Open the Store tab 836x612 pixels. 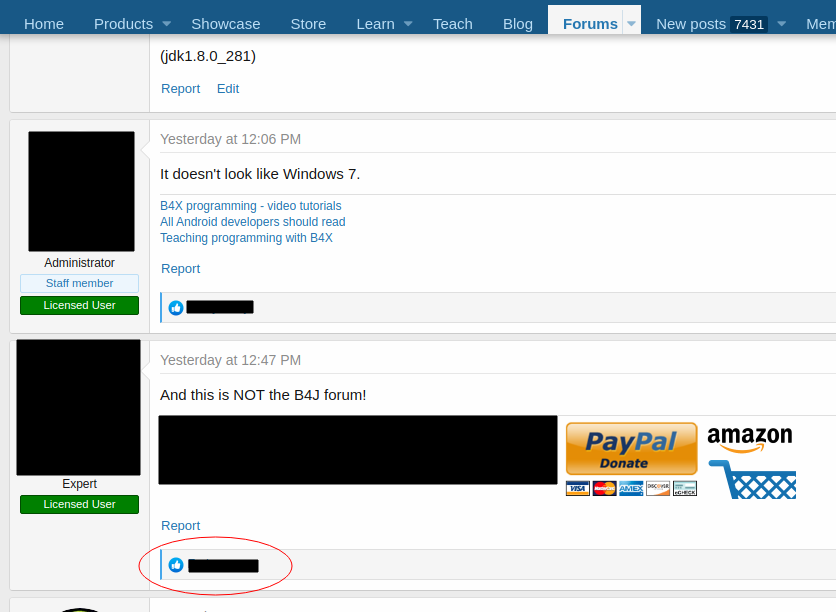[x=308, y=24]
